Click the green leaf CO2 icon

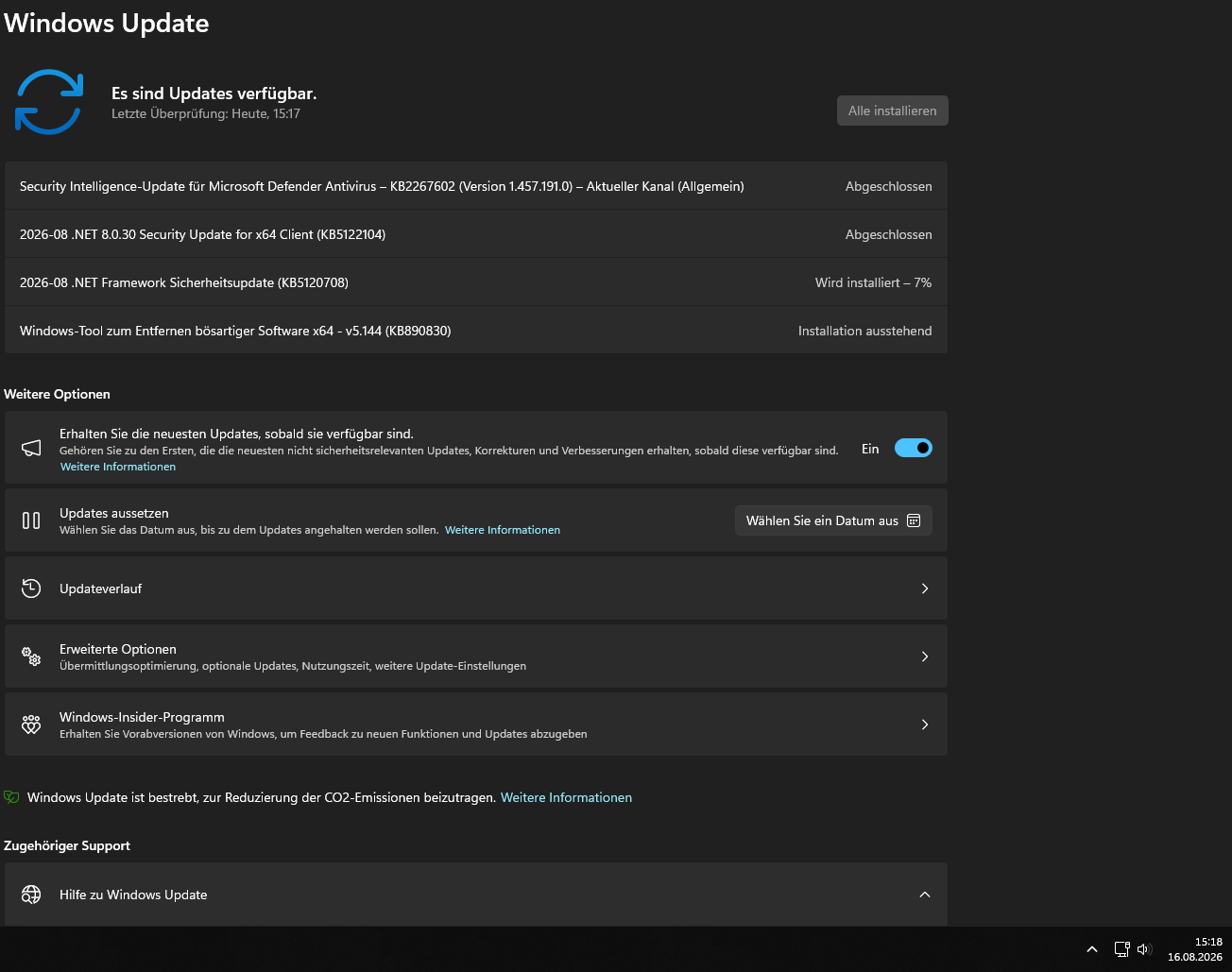(11, 797)
